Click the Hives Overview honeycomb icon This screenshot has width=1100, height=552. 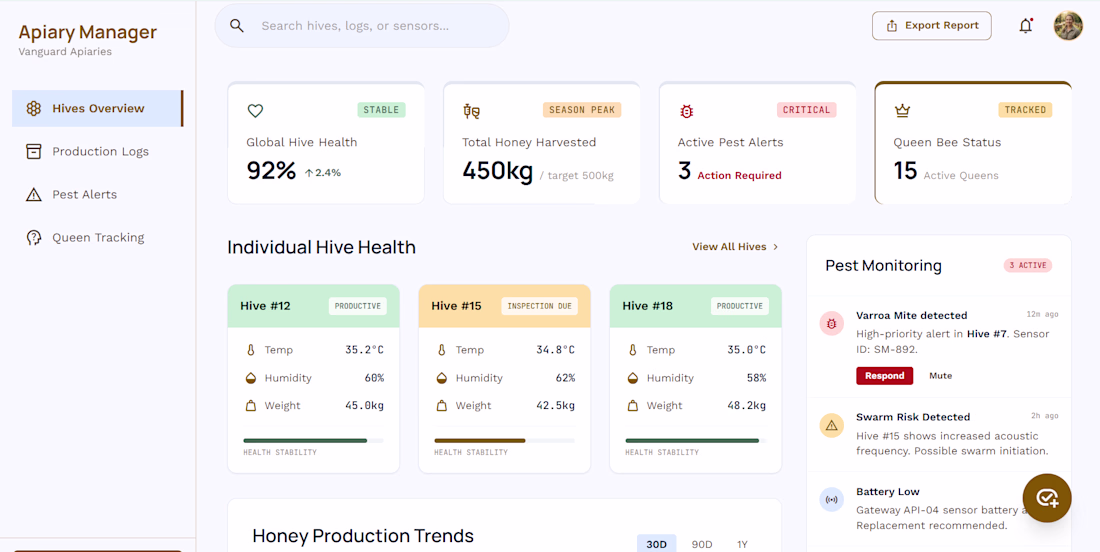tap(34, 108)
